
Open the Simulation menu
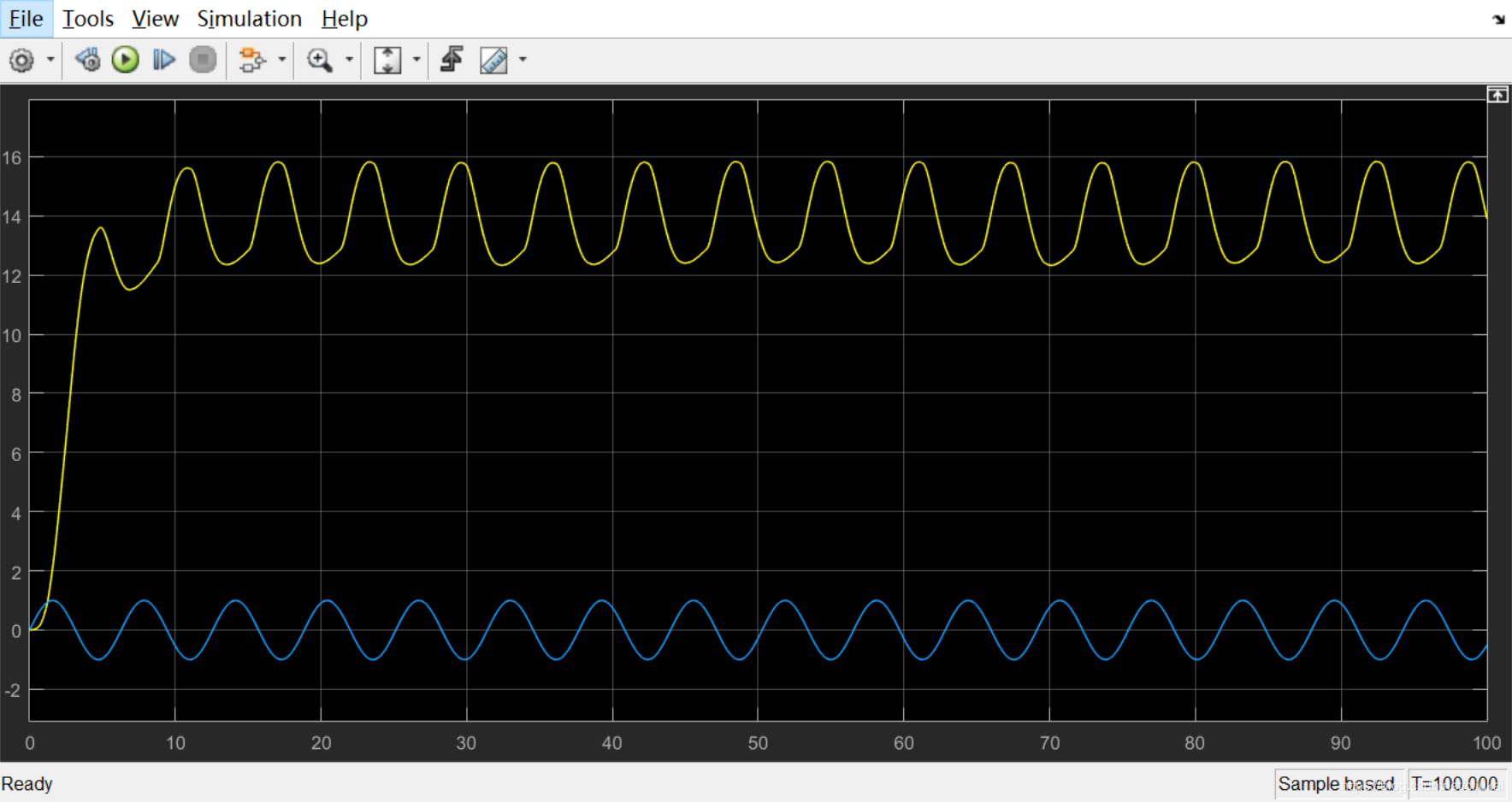(249, 19)
